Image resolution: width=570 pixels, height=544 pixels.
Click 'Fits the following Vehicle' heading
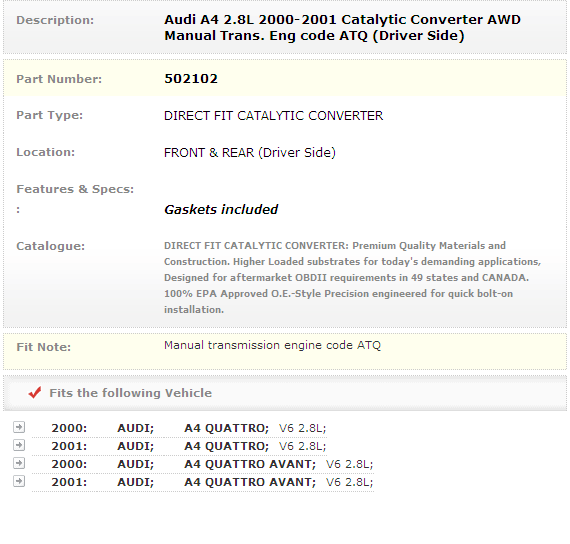[x=131, y=393]
